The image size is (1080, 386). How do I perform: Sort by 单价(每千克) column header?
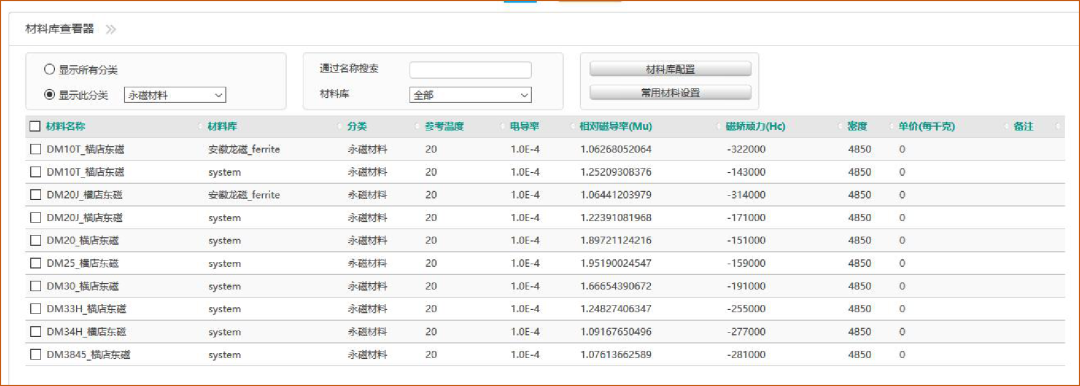coord(926,127)
